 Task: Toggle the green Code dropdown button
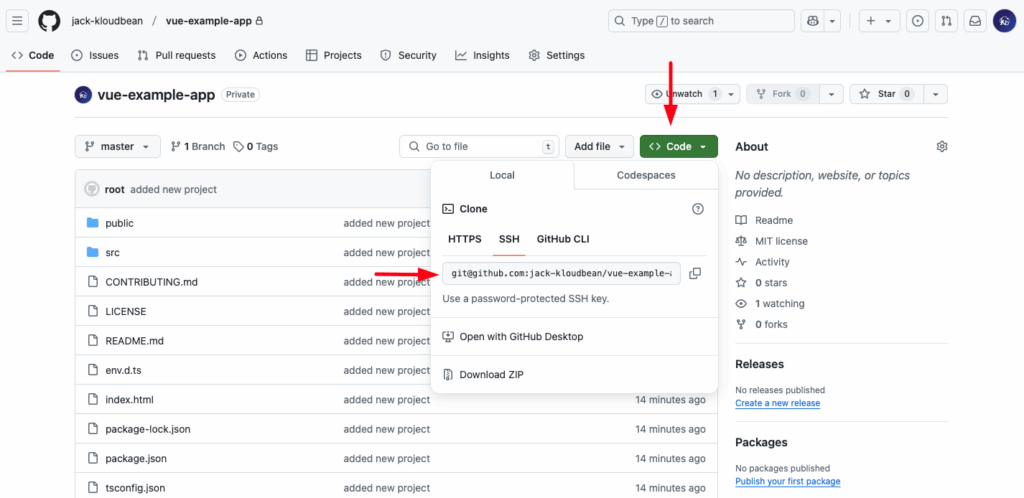coord(679,146)
